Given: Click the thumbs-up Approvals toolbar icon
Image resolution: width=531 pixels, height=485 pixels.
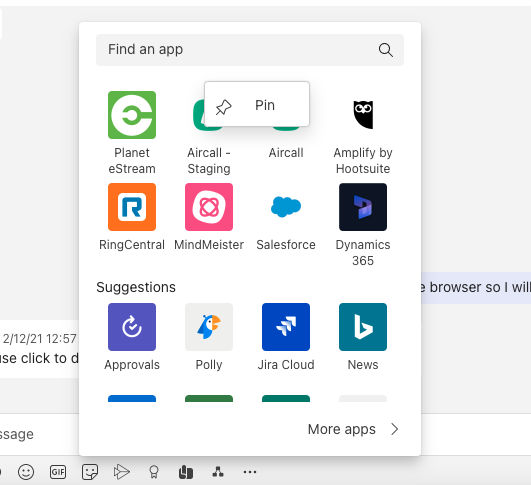Looking at the screenshot, I should click(186, 471).
